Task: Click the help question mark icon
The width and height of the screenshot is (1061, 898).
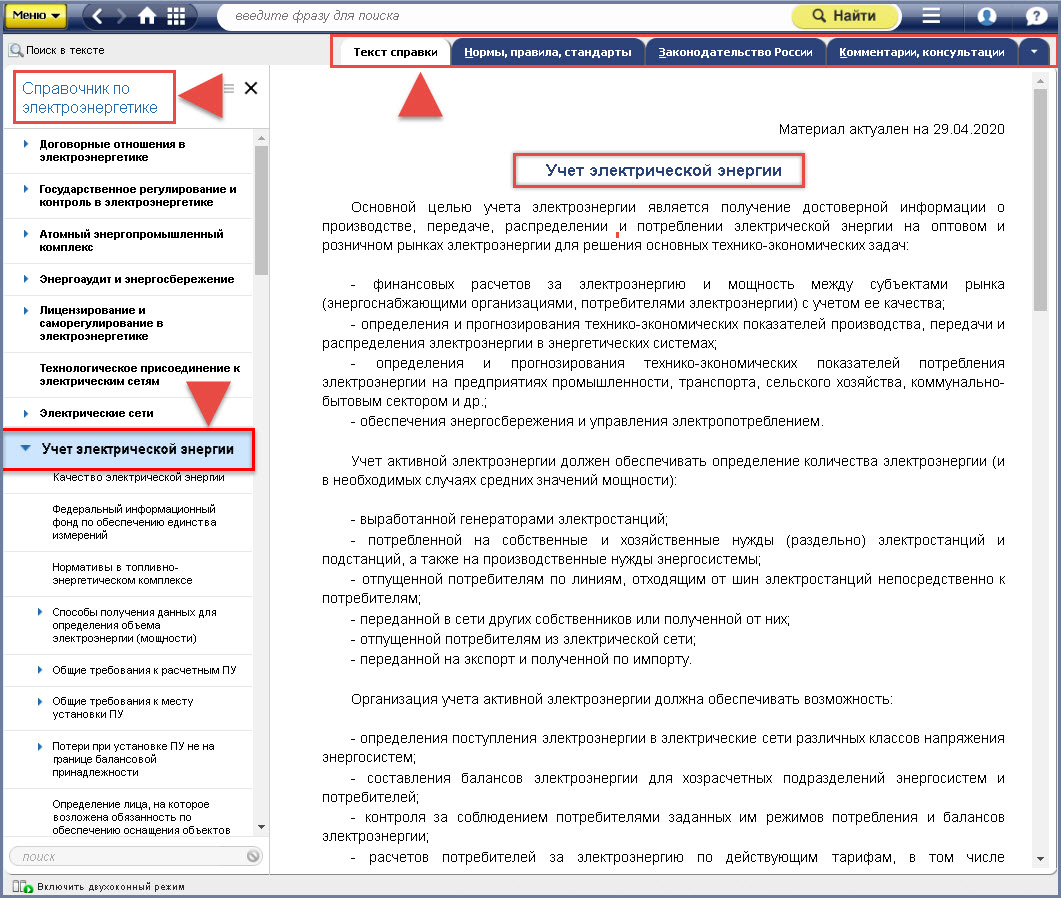Action: click(x=1036, y=16)
